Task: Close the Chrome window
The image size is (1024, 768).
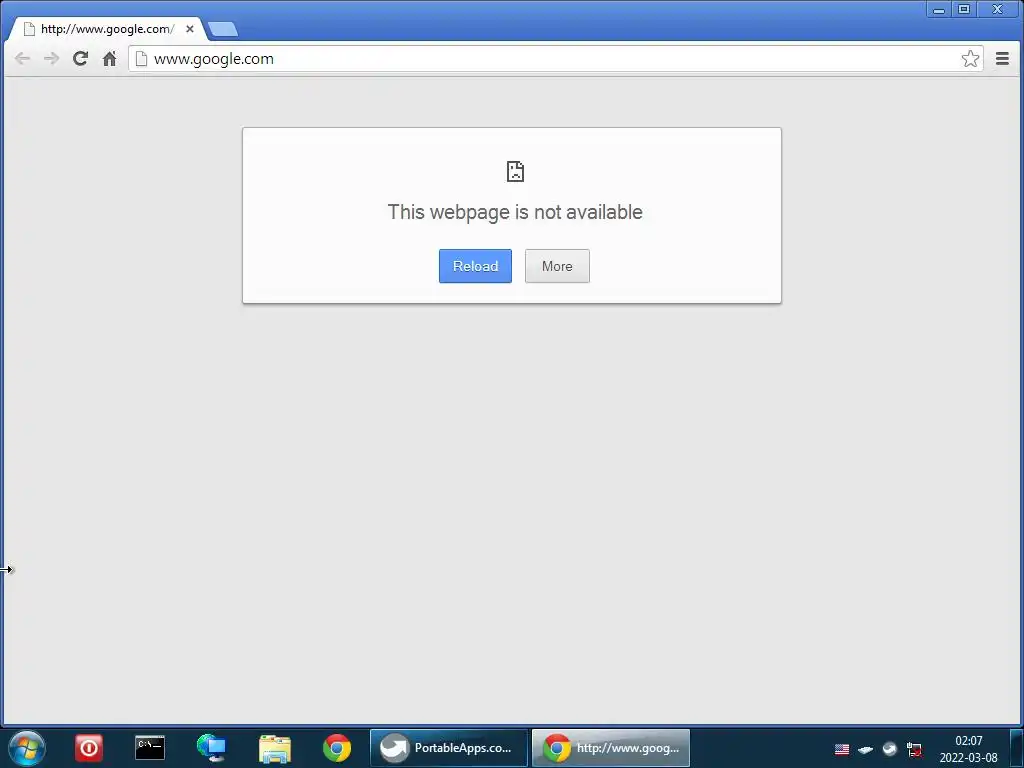Action: pyautogui.click(x=997, y=9)
